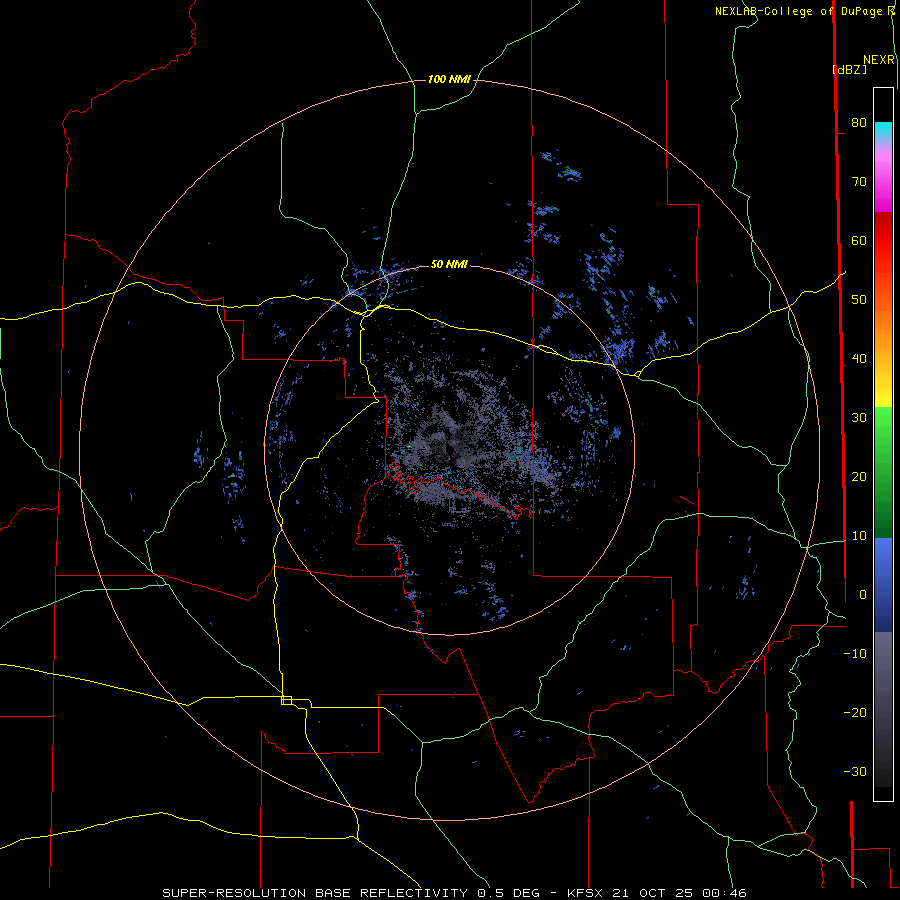This screenshot has width=900, height=900.
Task: Click the NEXR label near color scale
Action: click(x=879, y=60)
